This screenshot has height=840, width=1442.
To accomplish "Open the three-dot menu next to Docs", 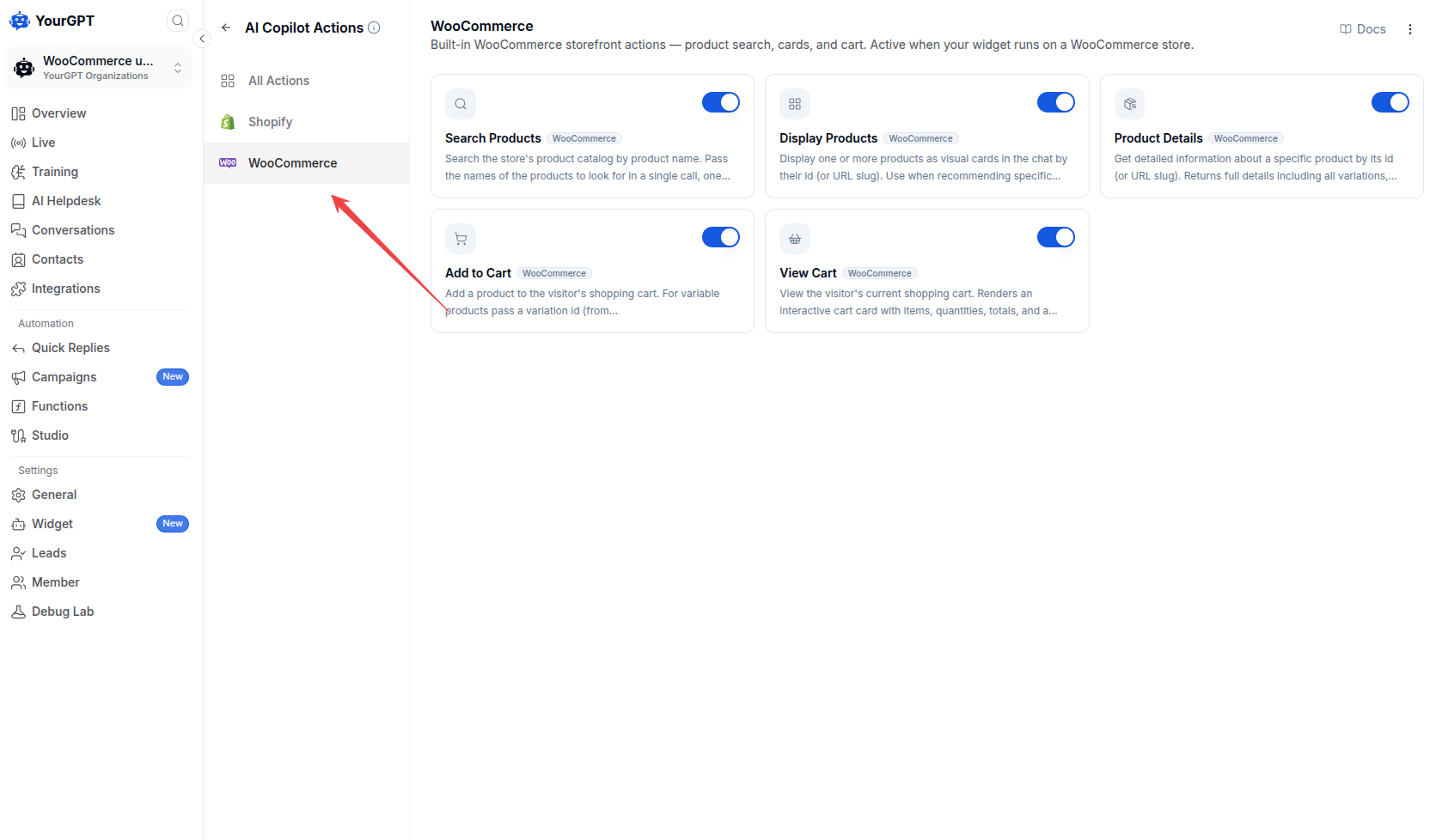I will (1410, 29).
